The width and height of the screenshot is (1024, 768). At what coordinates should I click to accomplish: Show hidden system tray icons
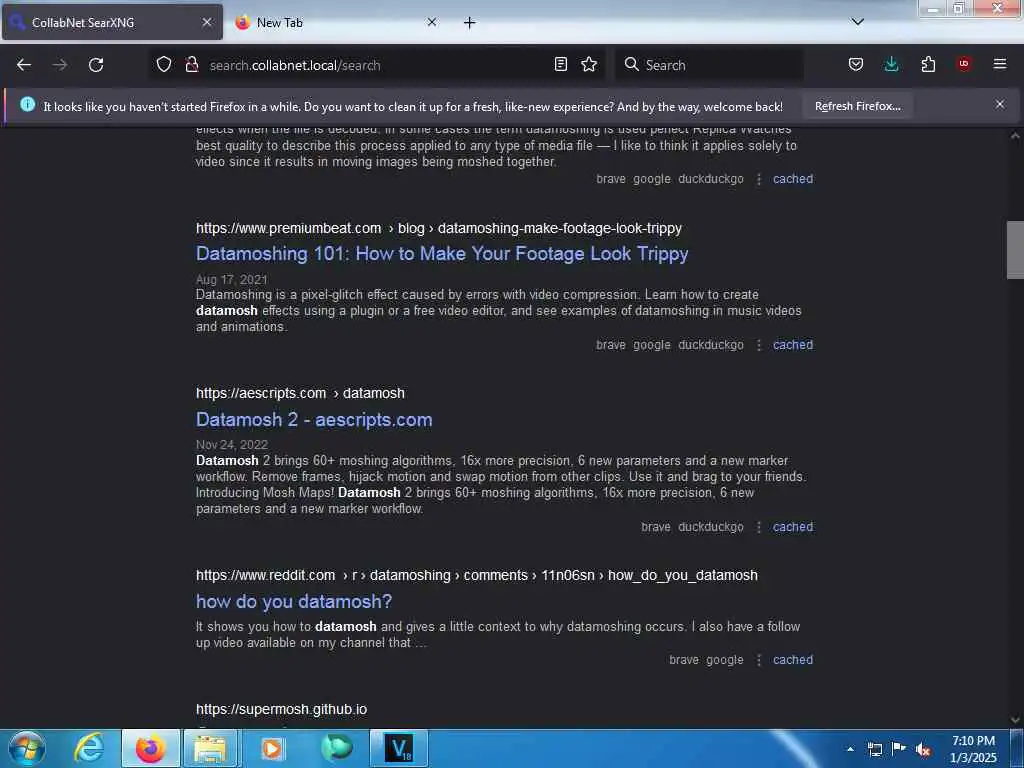[x=850, y=749]
